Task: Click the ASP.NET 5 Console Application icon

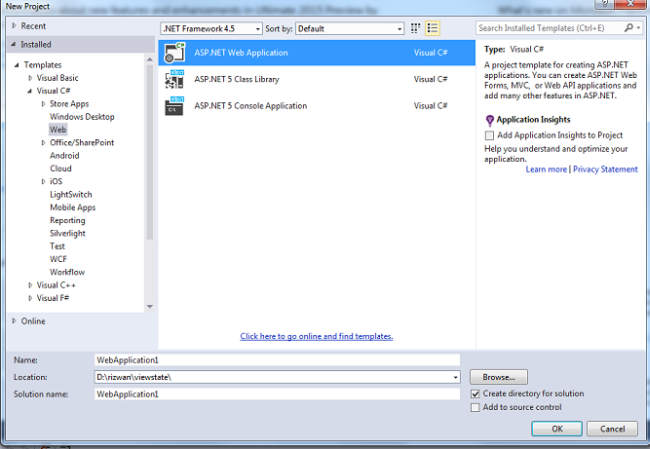Action: (x=175, y=106)
